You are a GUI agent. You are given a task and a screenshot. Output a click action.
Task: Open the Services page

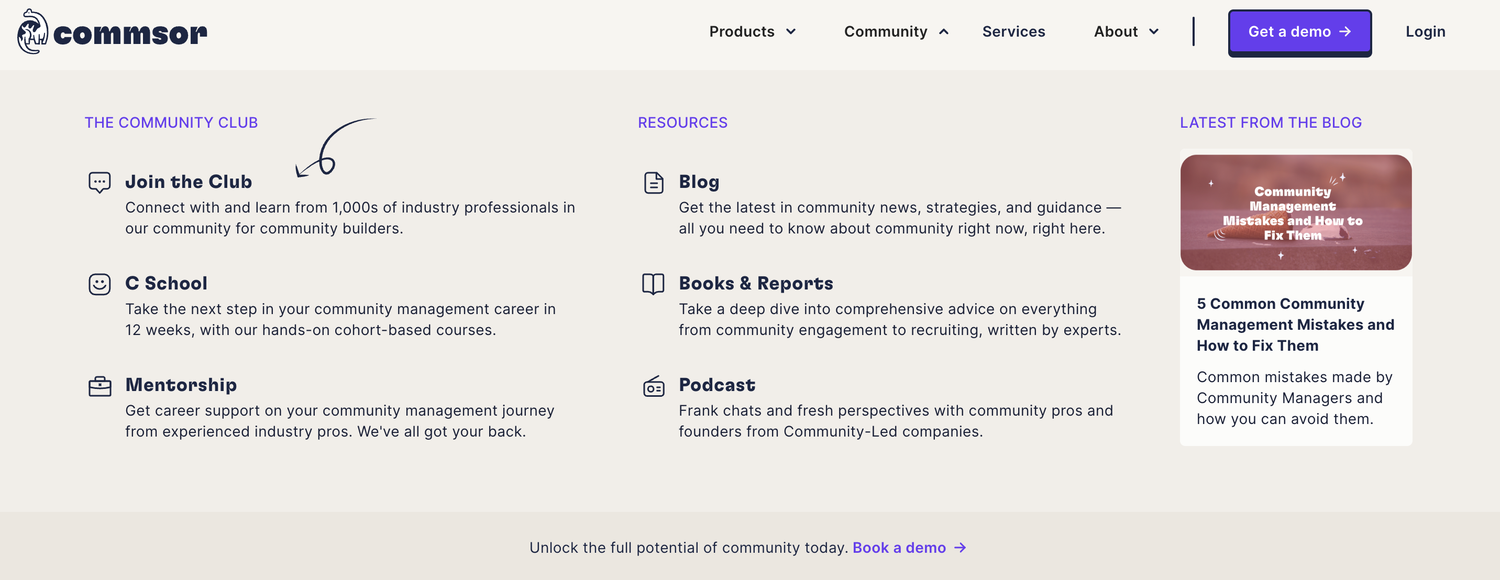pos(1014,32)
